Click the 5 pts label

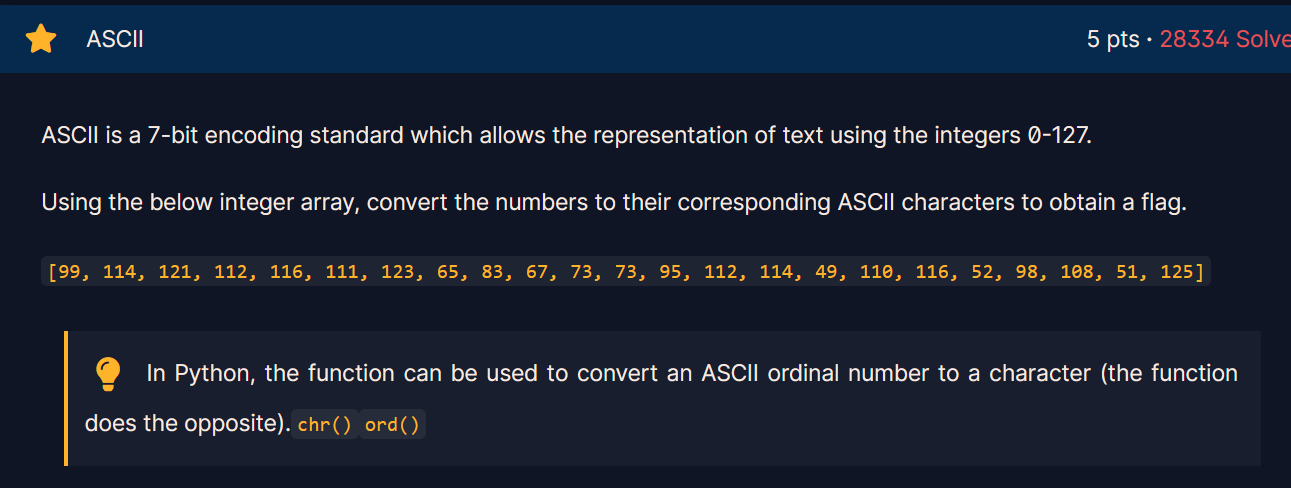pos(1113,39)
